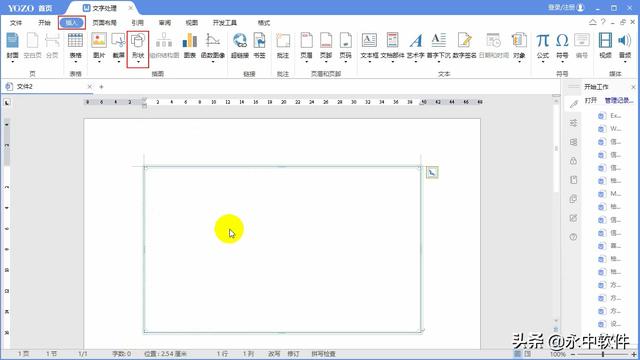Click the 文档部件 document parts icon
Viewport: 640px width, 360px height.
point(392,41)
